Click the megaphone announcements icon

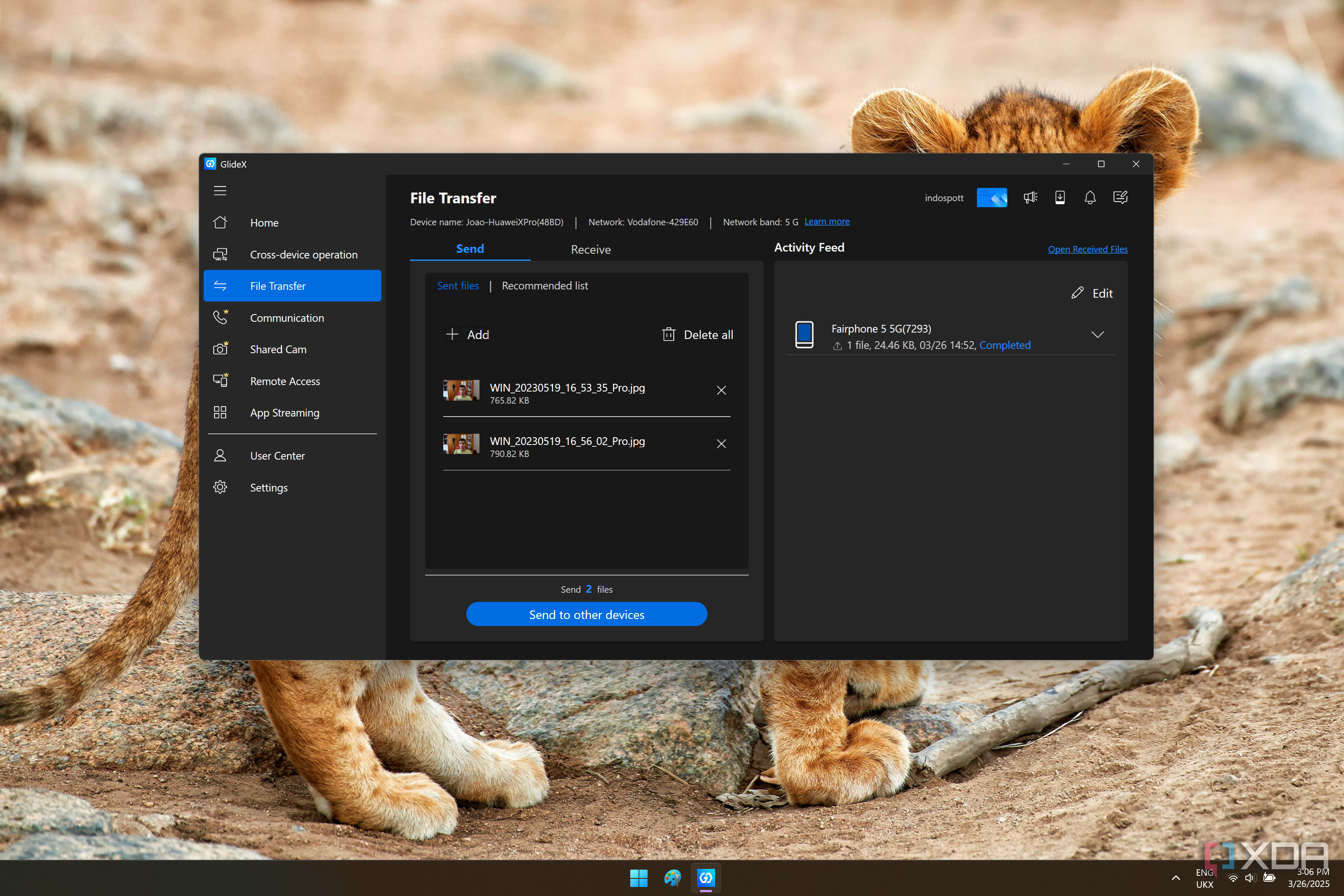point(1030,198)
